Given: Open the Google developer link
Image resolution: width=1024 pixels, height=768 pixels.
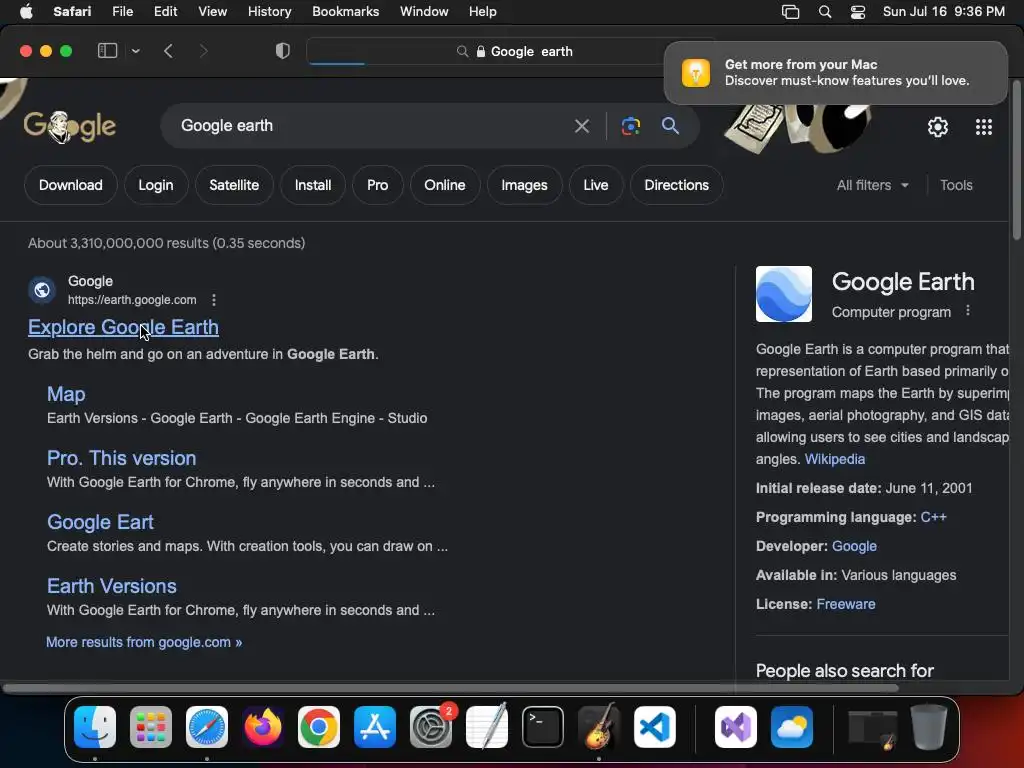Looking at the screenshot, I should point(854,546).
